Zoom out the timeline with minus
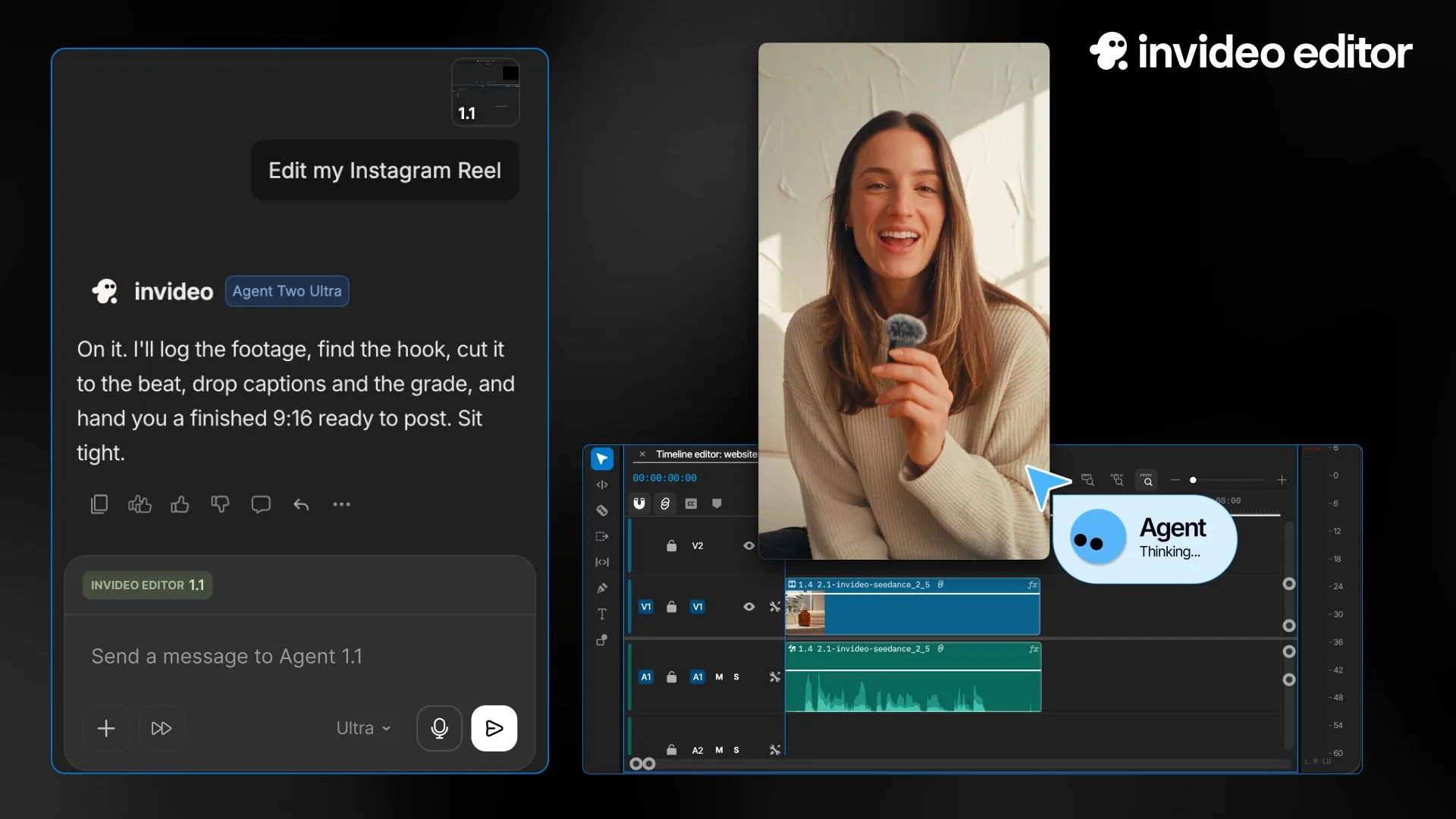 click(x=1175, y=480)
